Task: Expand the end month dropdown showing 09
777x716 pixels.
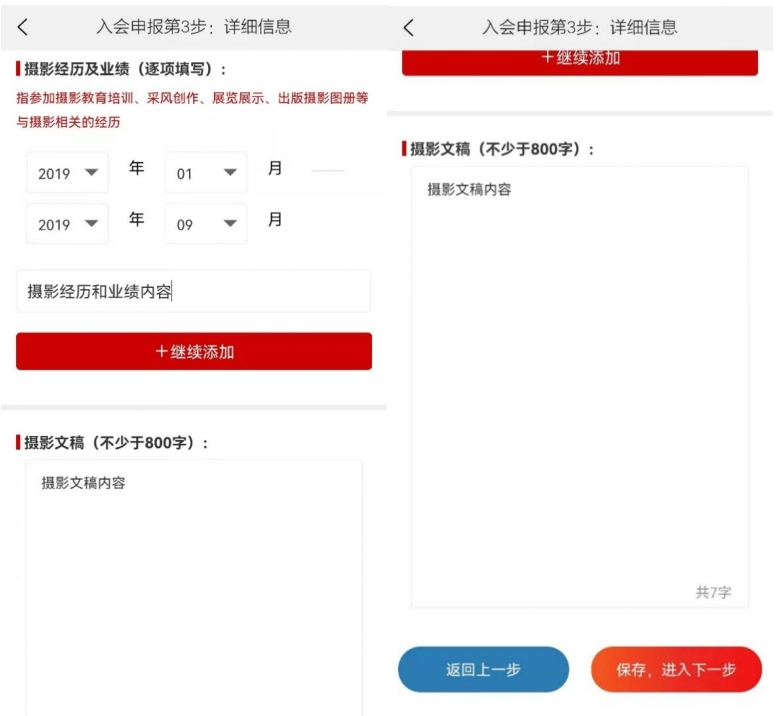Action: (x=205, y=224)
